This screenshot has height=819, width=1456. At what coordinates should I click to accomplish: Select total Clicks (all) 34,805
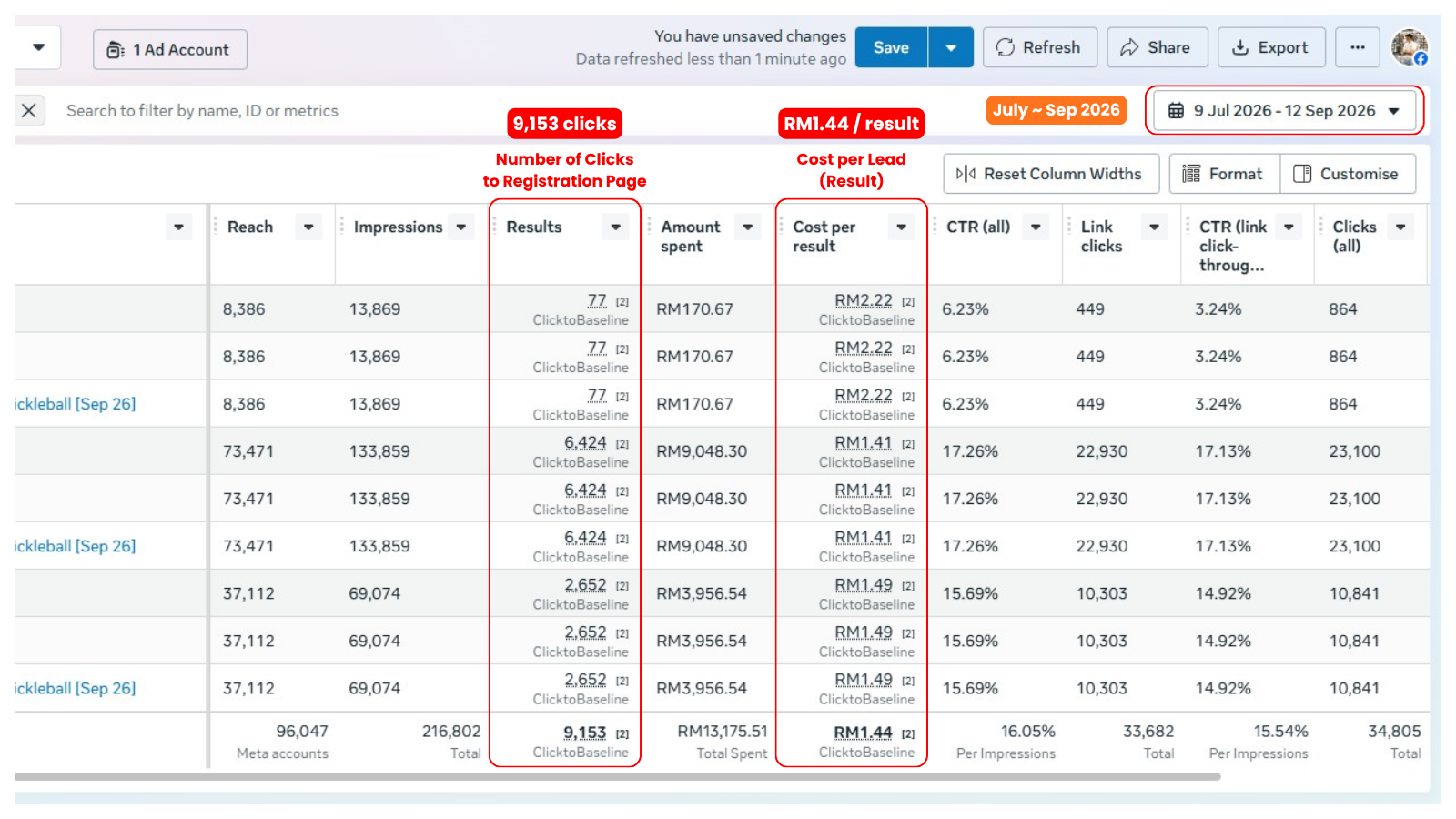click(1394, 731)
